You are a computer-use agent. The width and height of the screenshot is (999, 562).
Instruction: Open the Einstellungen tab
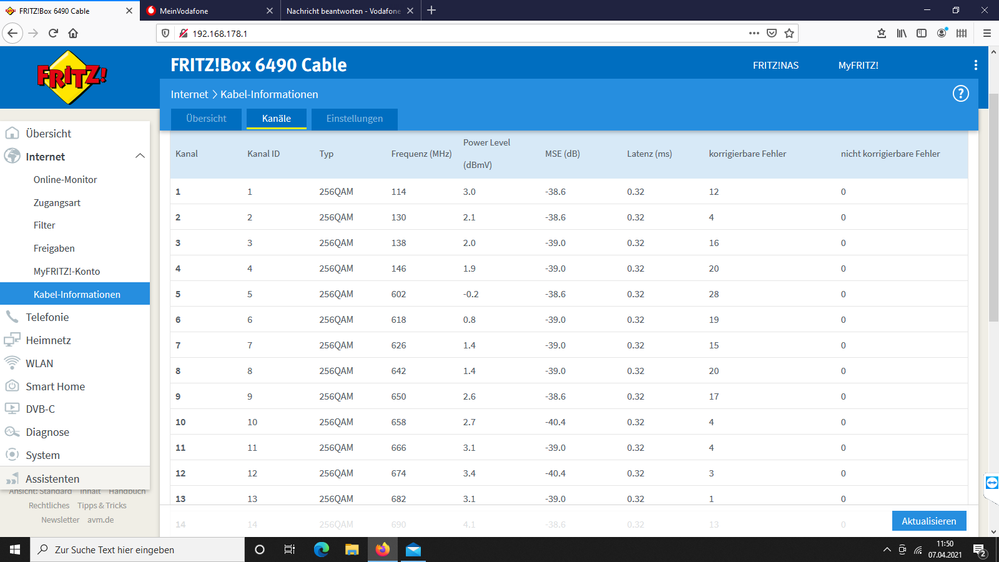pos(354,119)
